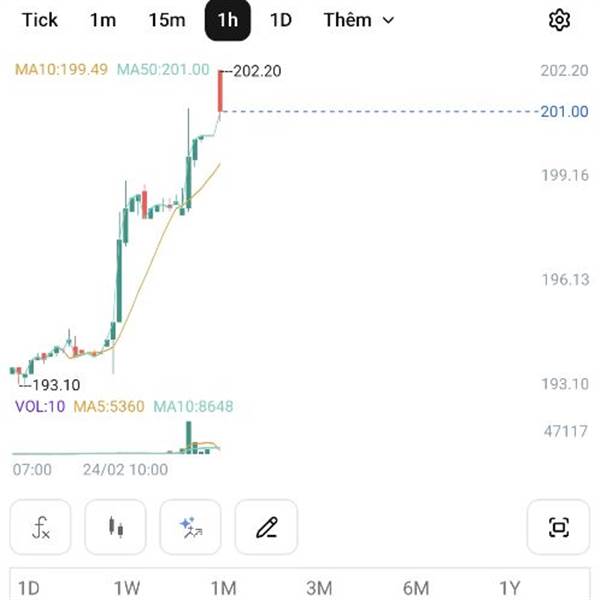Set range to 1W
Image resolution: width=600 pixels, height=600 pixels.
(x=127, y=588)
